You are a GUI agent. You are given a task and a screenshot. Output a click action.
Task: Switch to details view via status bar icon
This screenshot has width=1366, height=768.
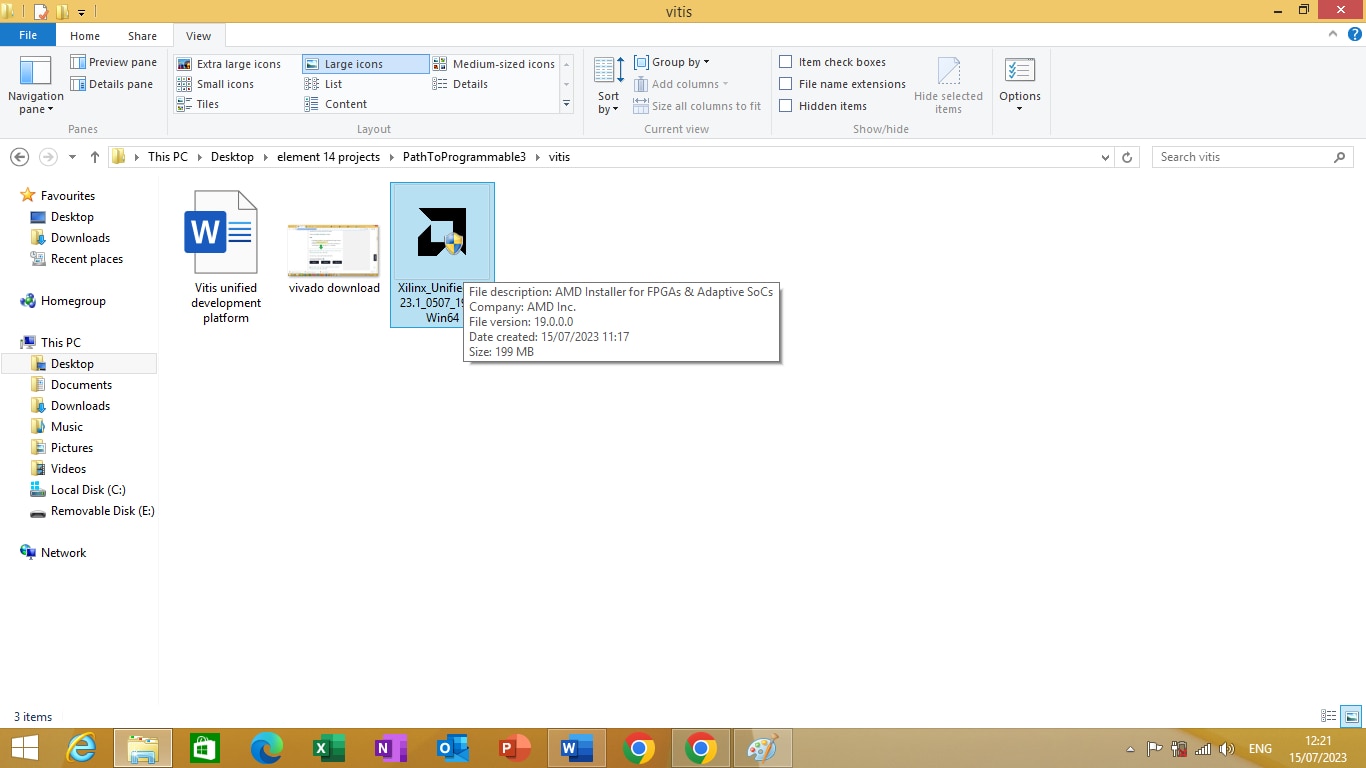click(x=1329, y=716)
